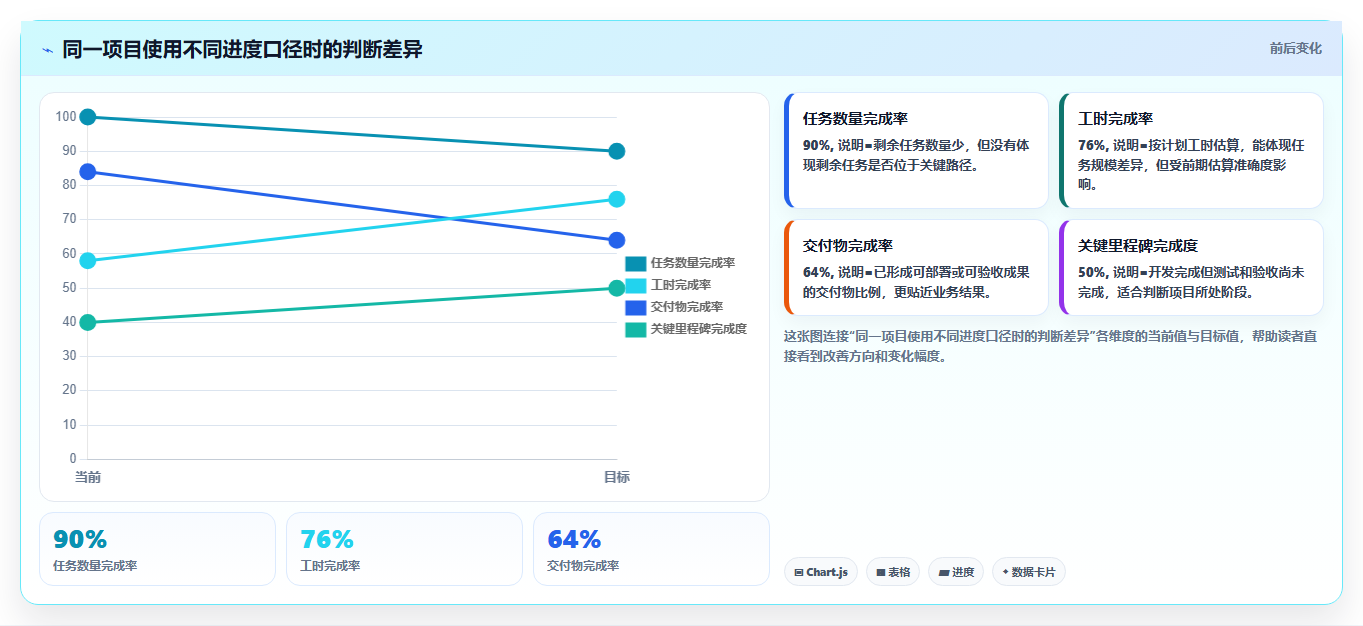This screenshot has width=1363, height=626.
Task: Open the 交付物完成率 info card heading
Action: (x=848, y=246)
